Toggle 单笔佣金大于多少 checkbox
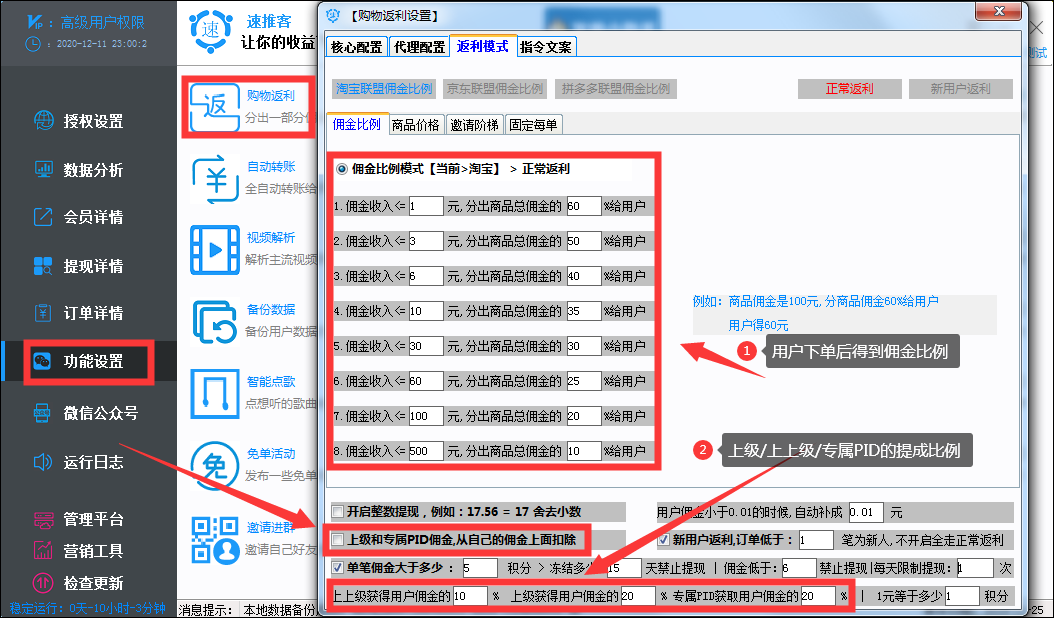 coord(337,568)
